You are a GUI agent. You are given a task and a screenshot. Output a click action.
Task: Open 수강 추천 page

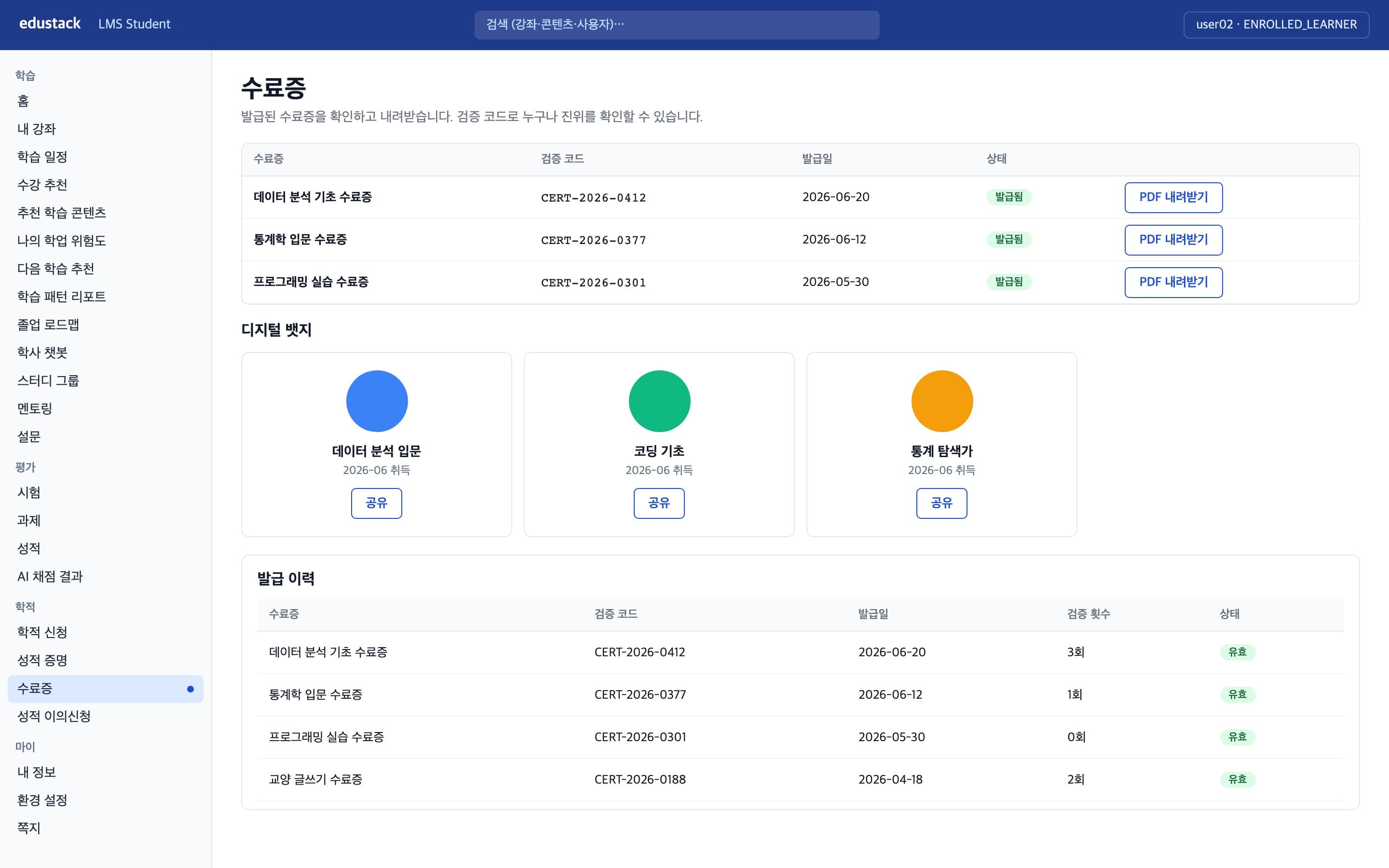click(106, 185)
